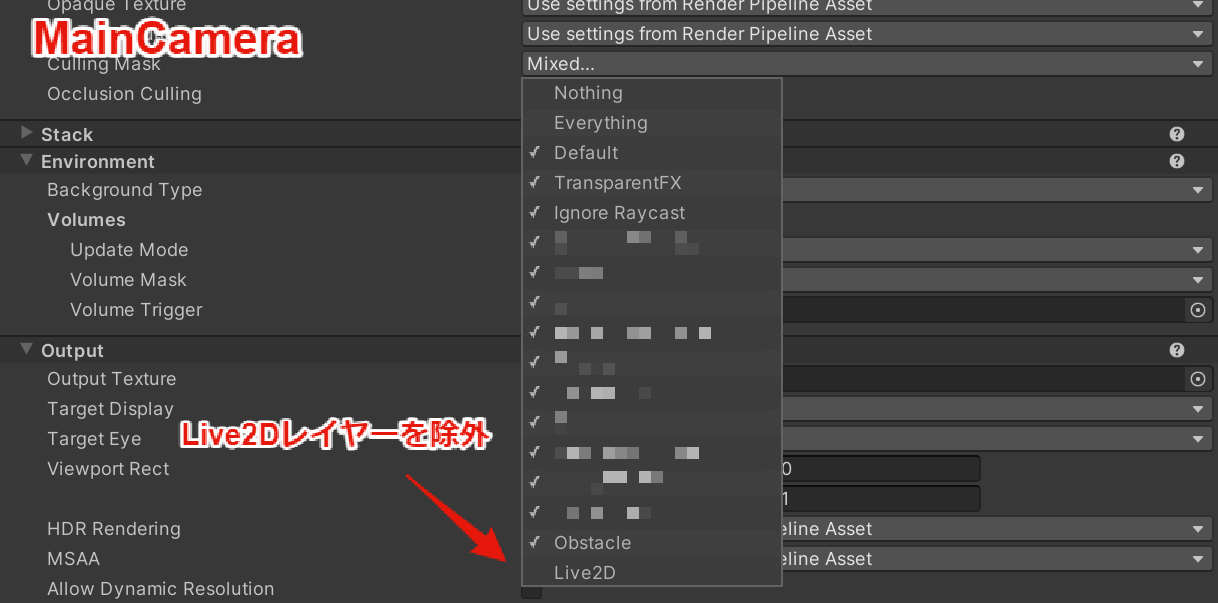Select Everything in the culling mask menu
This screenshot has width=1218, height=603.
click(601, 122)
